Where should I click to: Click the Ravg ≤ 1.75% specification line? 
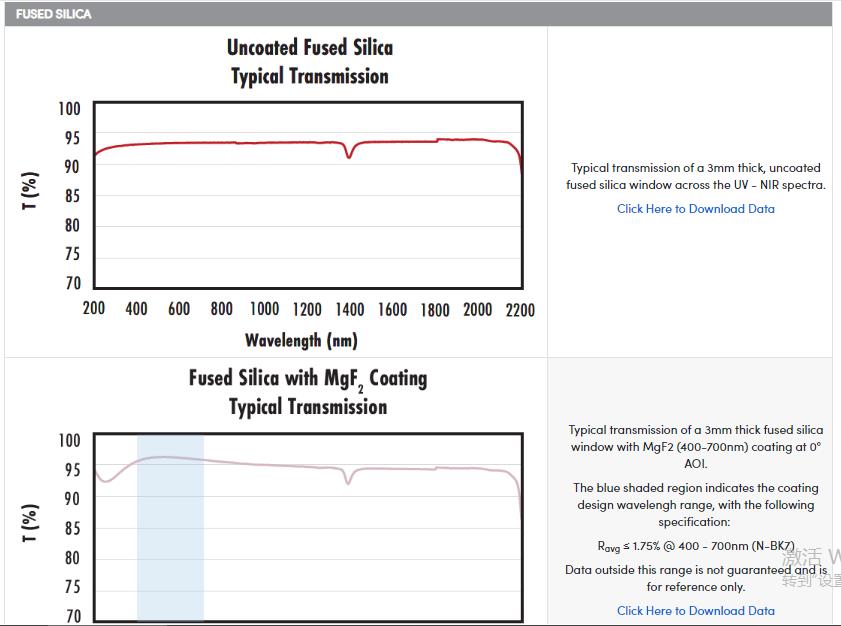(695, 546)
